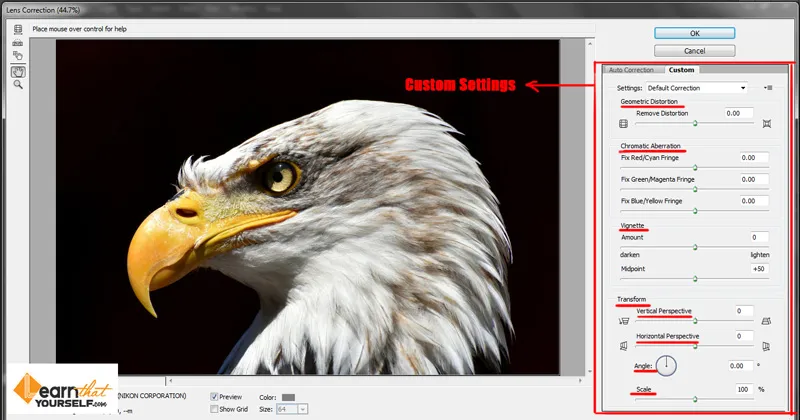Click the right Horizontal Perspective icon

point(766,347)
